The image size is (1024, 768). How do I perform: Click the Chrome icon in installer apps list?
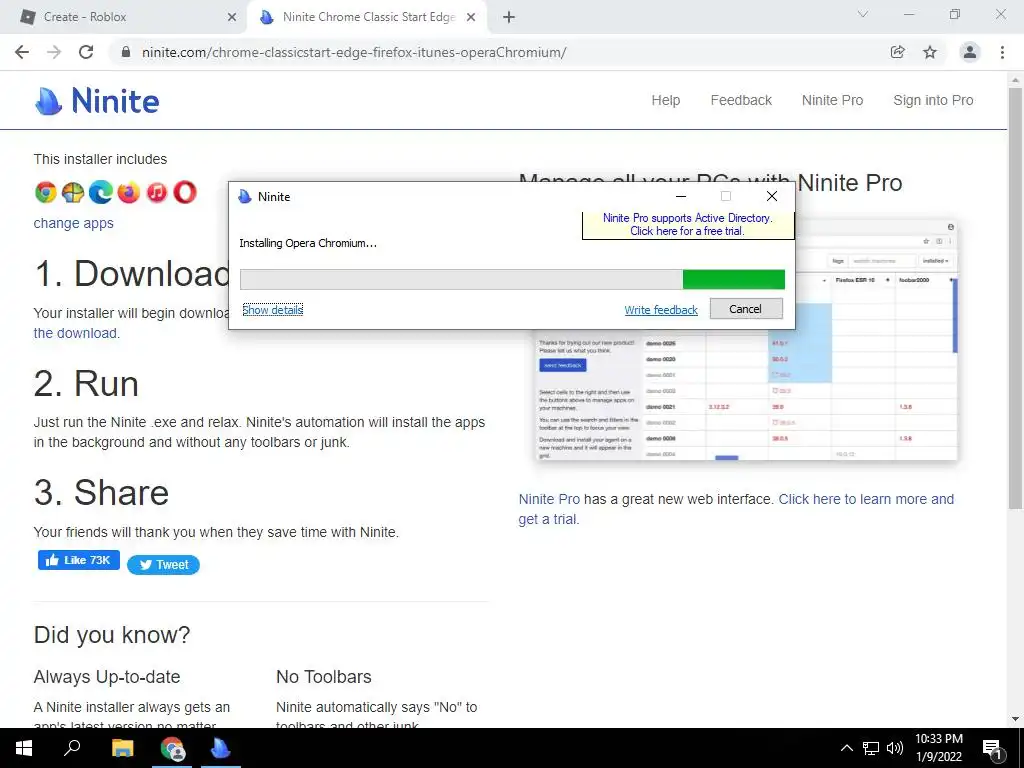pyautogui.click(x=46, y=192)
